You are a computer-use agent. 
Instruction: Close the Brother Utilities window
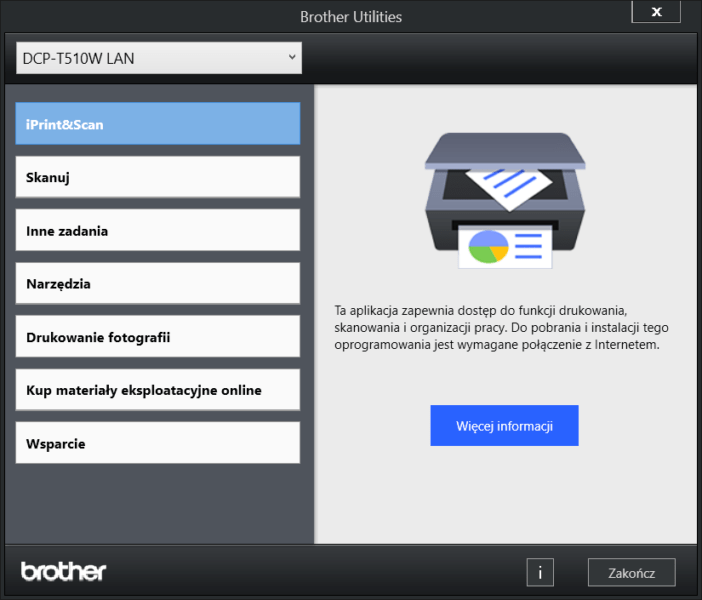coord(656,11)
